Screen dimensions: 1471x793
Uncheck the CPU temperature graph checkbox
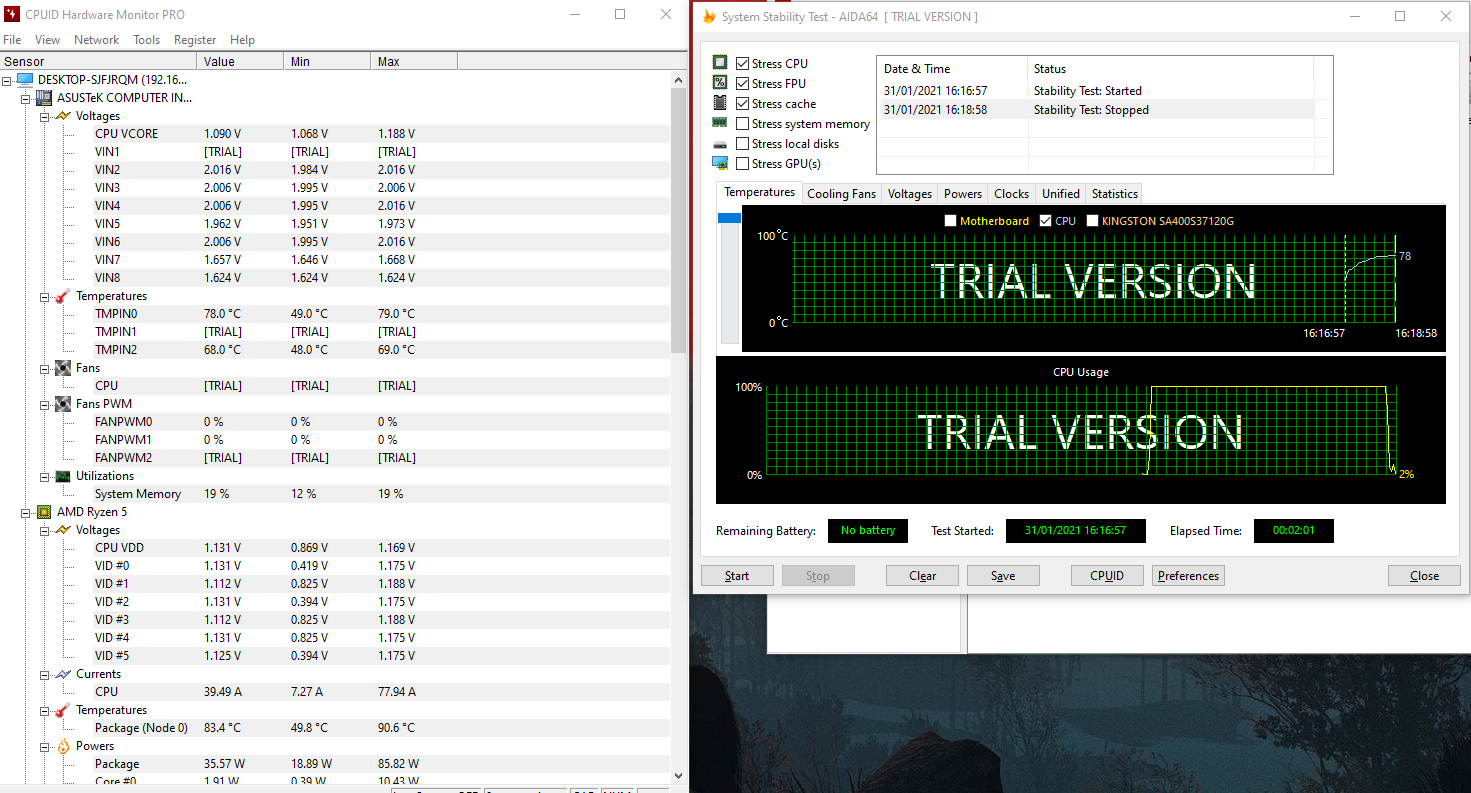point(1045,221)
